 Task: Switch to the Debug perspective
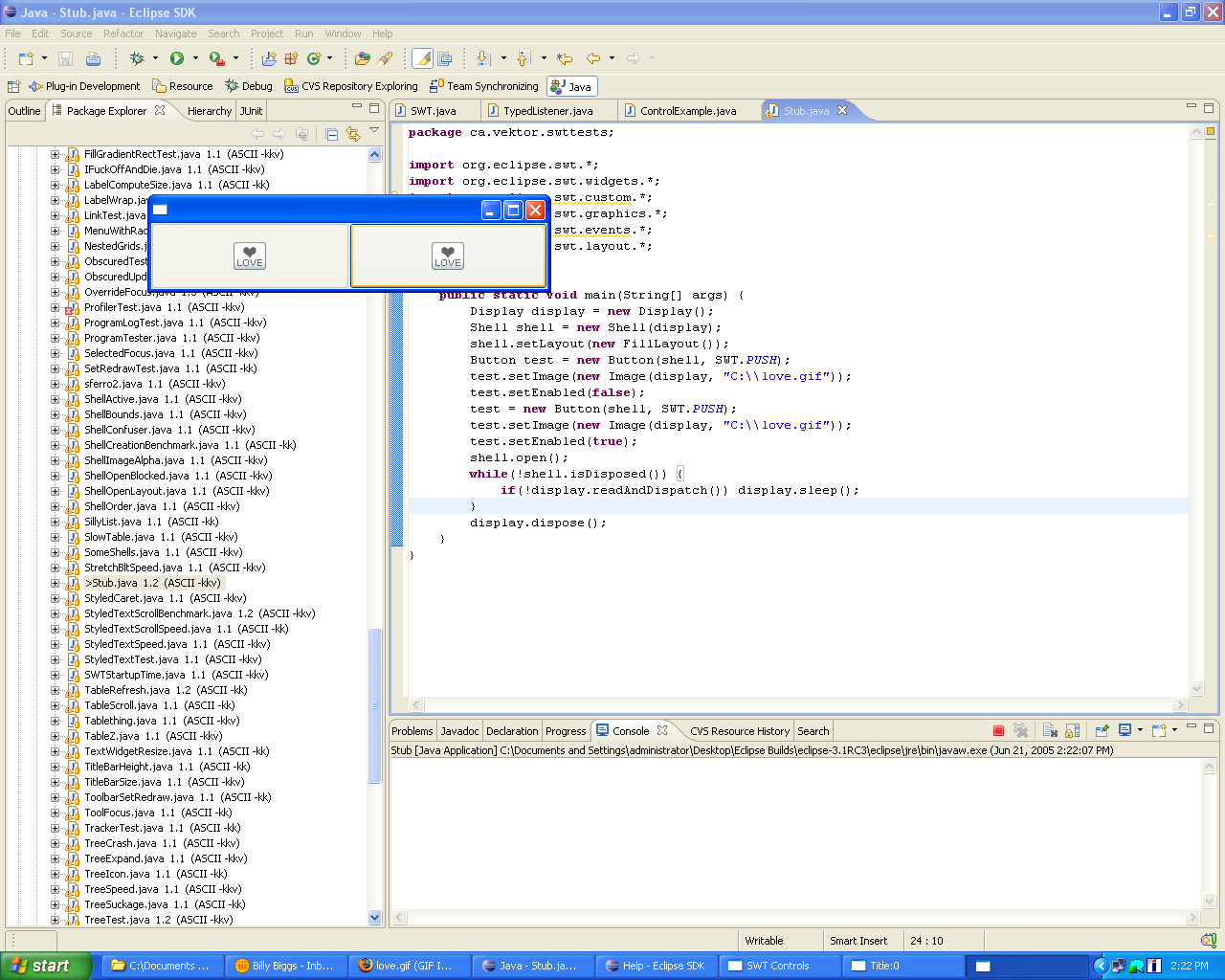249,86
